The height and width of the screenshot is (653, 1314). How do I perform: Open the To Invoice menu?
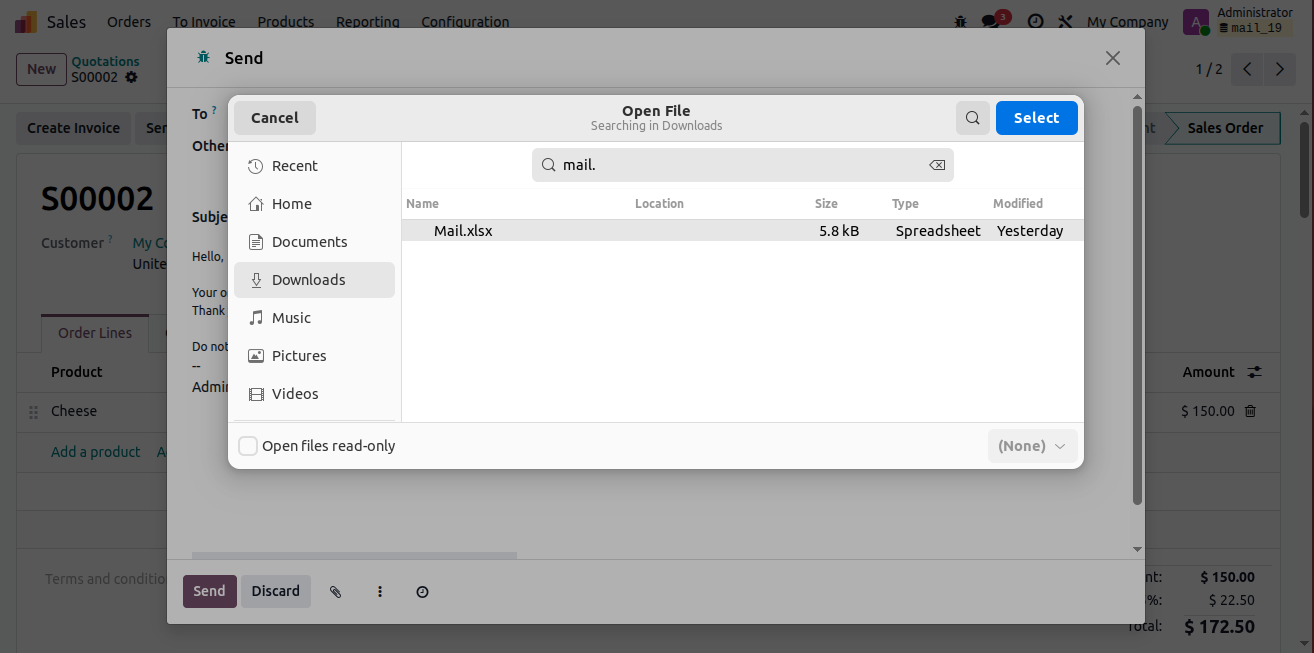coord(204,21)
